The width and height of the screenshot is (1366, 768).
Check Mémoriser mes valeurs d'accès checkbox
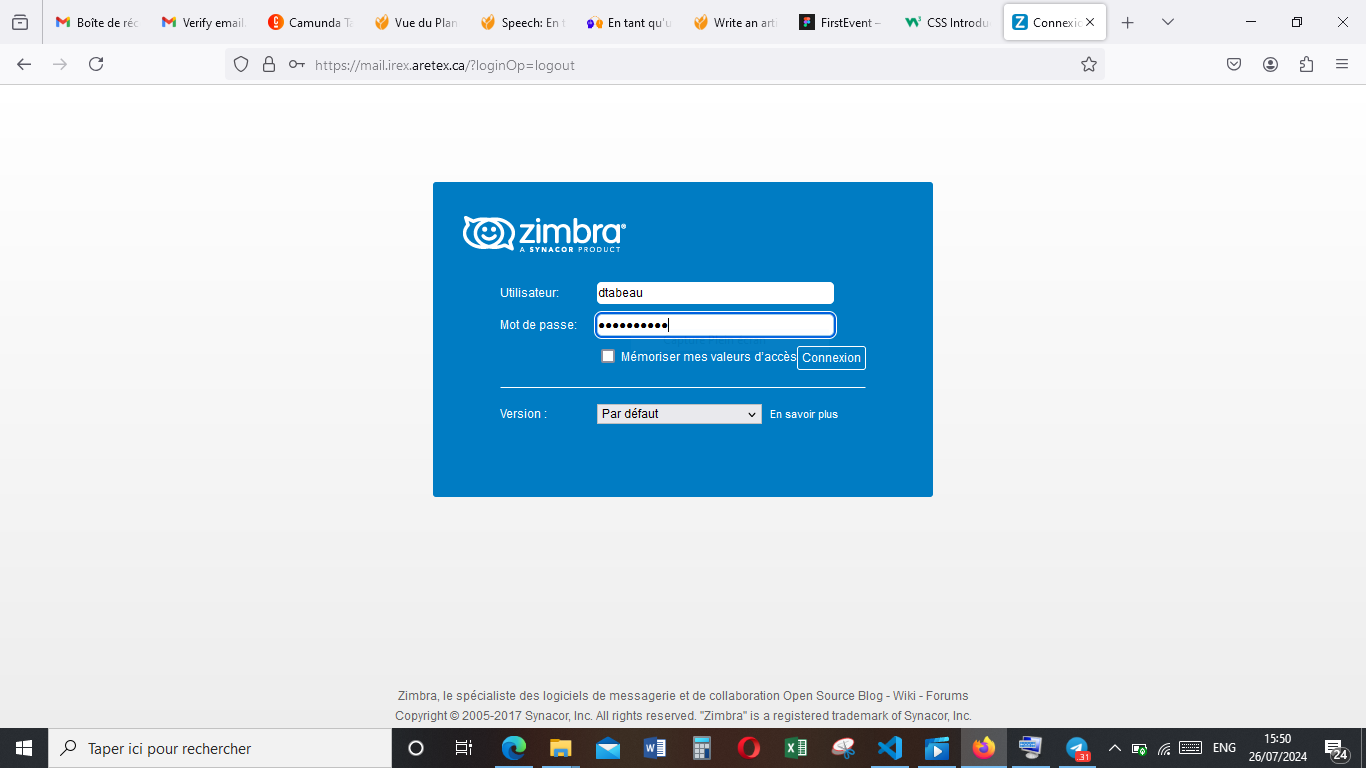coord(608,356)
